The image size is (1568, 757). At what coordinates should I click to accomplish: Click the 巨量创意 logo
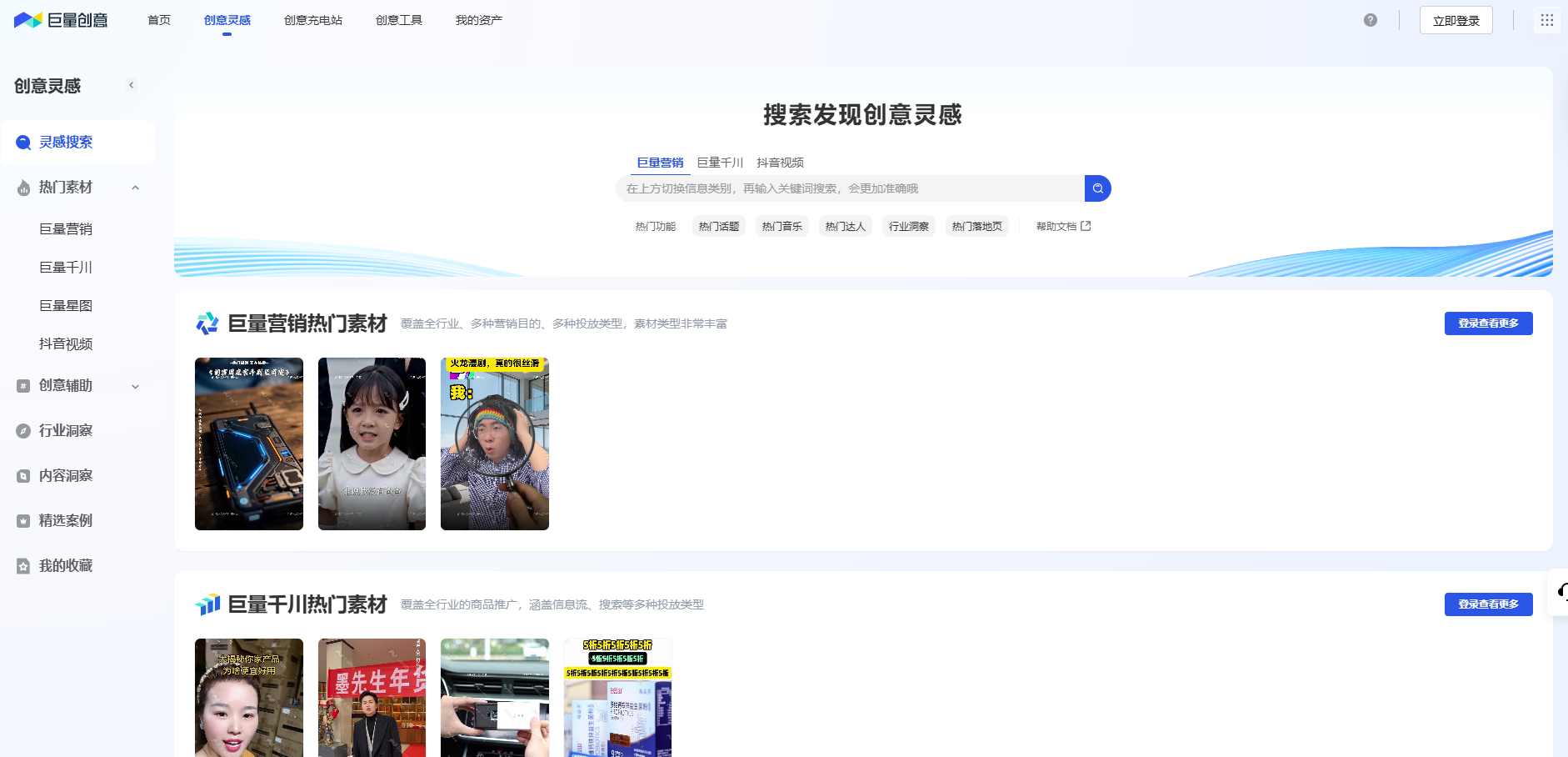[x=61, y=20]
